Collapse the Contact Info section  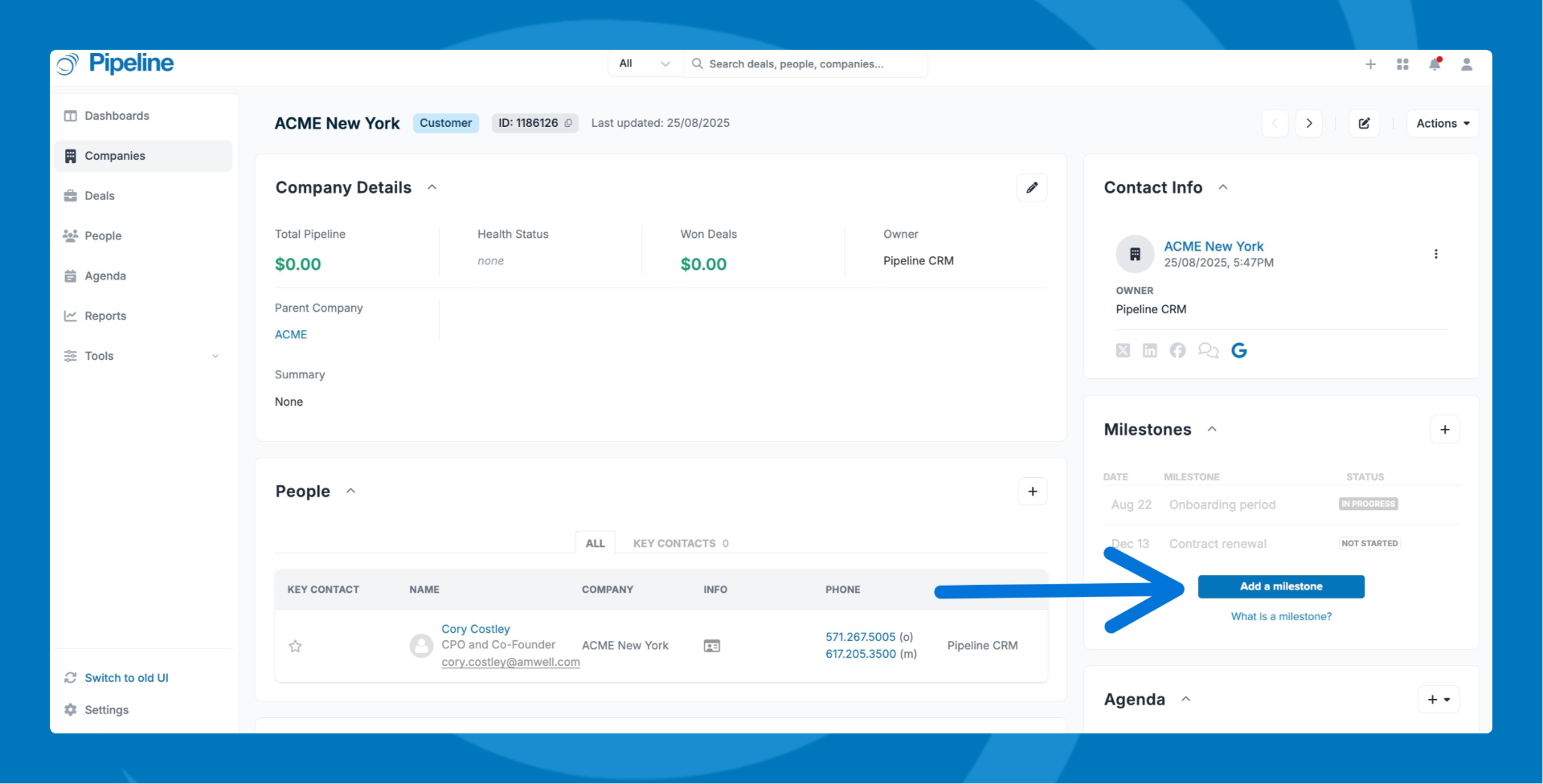click(1223, 187)
